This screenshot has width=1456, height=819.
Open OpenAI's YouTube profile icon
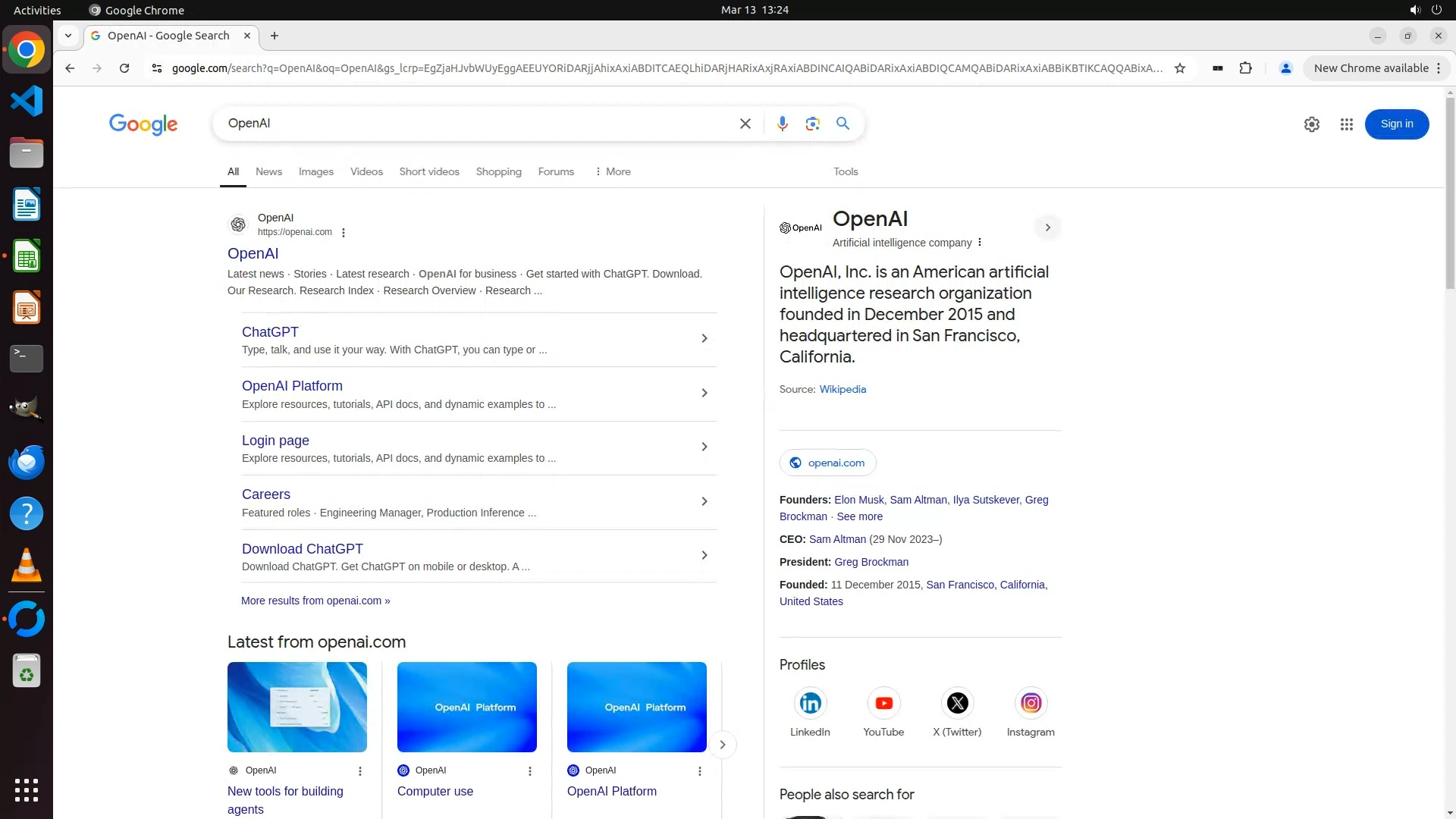pyautogui.click(x=883, y=703)
